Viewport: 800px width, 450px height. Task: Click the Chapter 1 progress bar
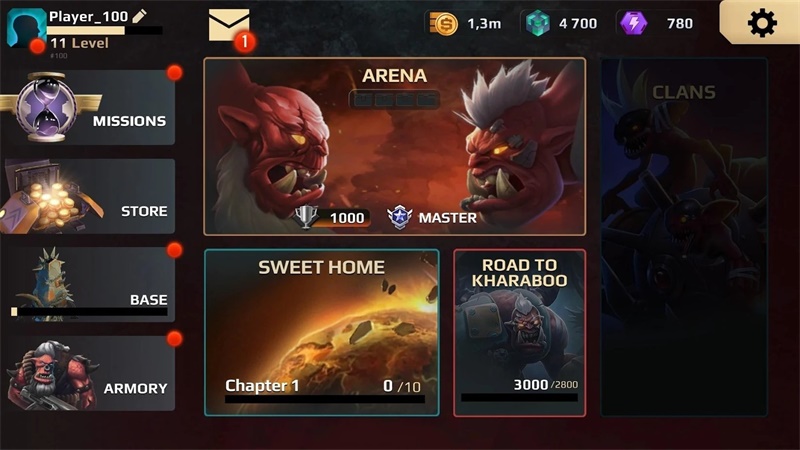point(325,399)
